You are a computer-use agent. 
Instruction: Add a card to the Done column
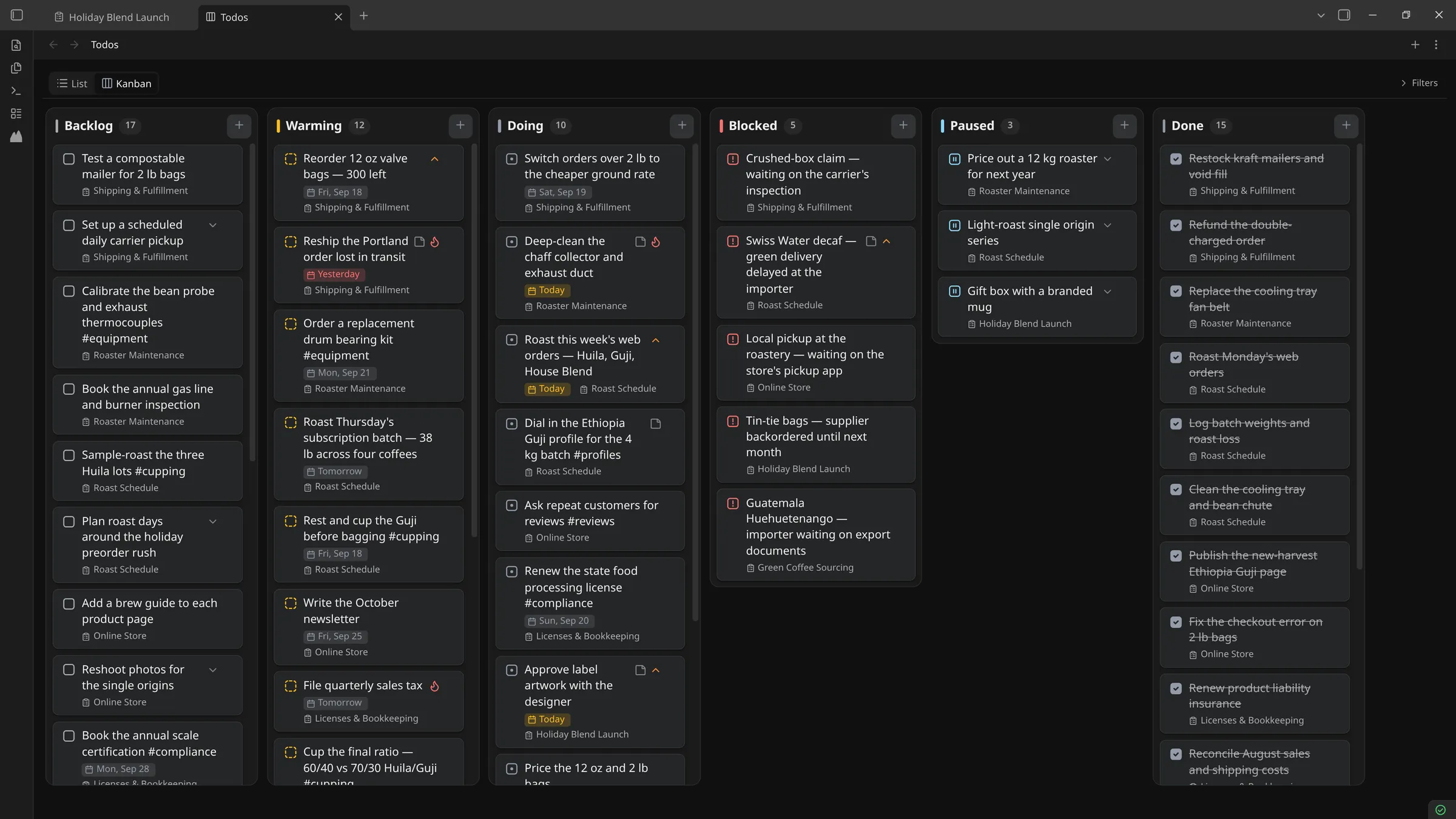(x=1346, y=126)
